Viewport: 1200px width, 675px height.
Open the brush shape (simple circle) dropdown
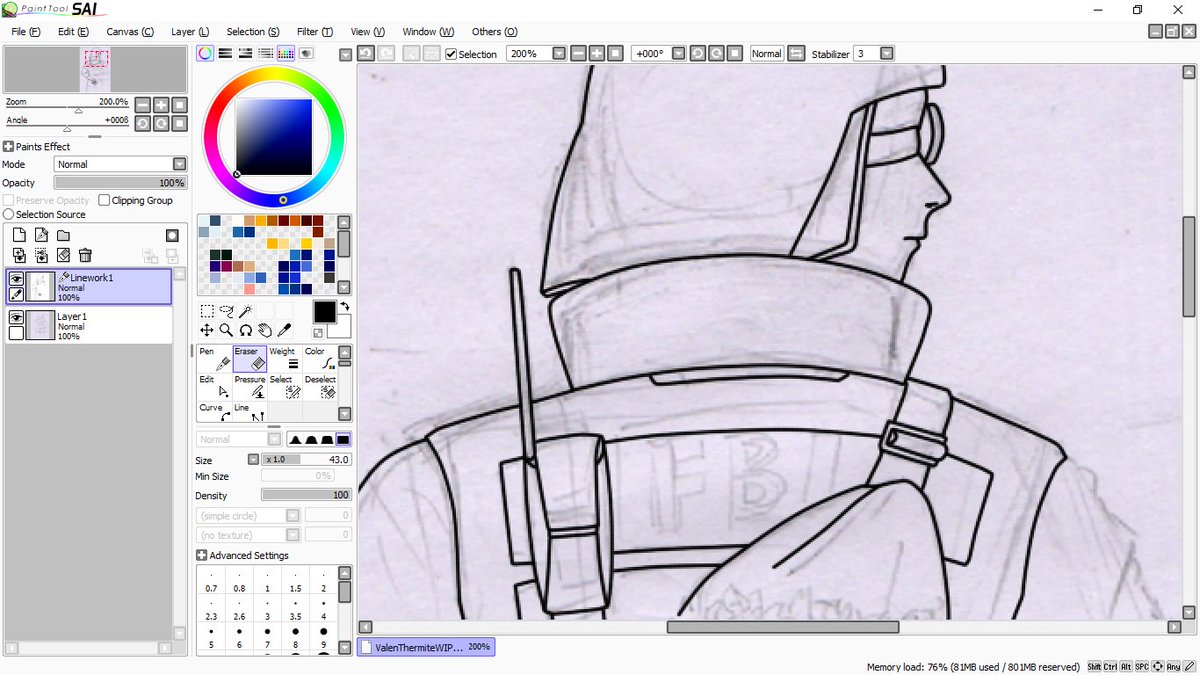[293, 515]
